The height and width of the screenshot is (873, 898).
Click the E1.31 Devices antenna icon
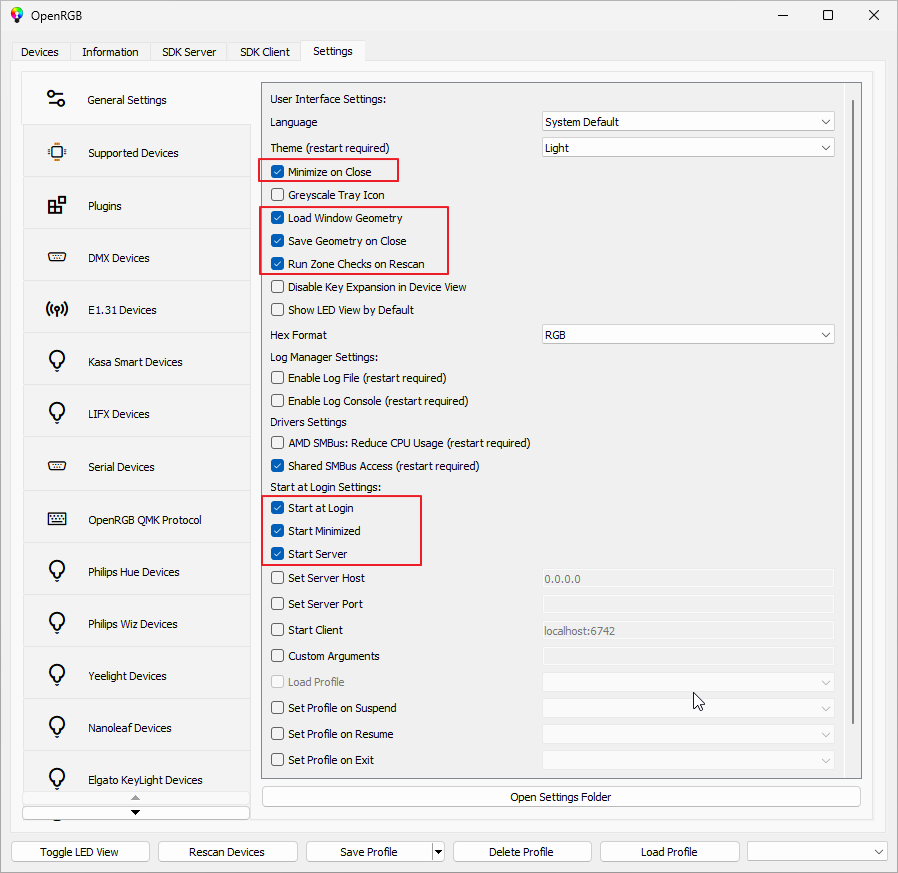[x=55, y=309]
